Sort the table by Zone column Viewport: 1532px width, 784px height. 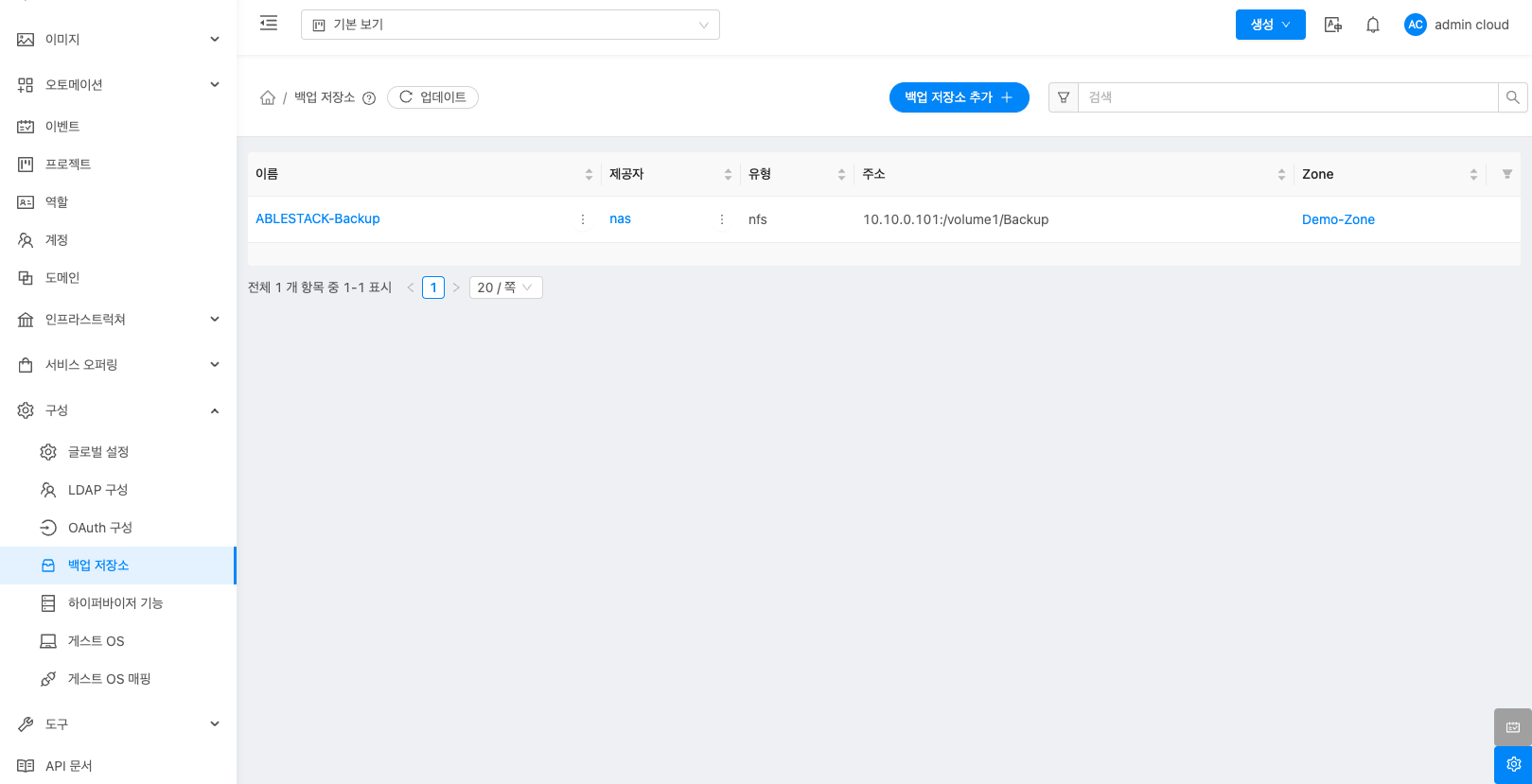click(1473, 175)
